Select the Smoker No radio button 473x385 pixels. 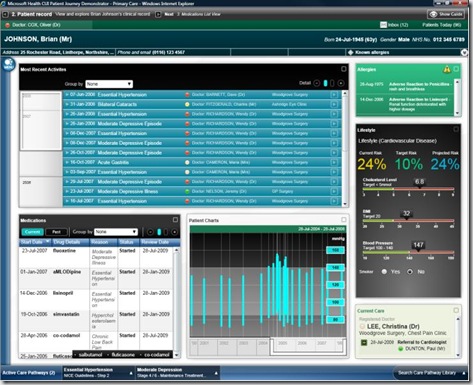[410, 272]
